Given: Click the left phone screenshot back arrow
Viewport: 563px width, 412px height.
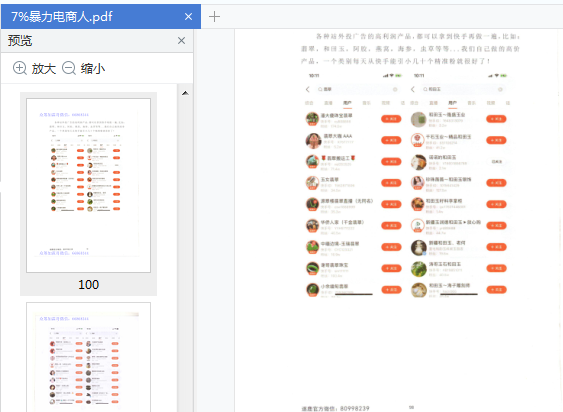Looking at the screenshot, I should tap(308, 89).
